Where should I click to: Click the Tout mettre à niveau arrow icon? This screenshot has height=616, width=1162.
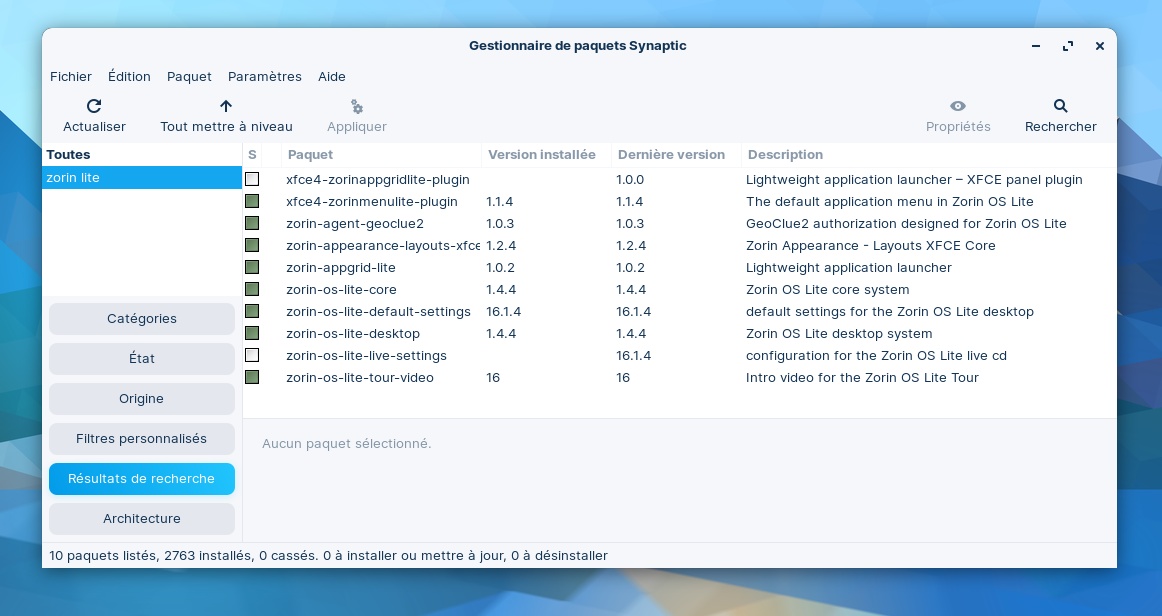[226, 106]
